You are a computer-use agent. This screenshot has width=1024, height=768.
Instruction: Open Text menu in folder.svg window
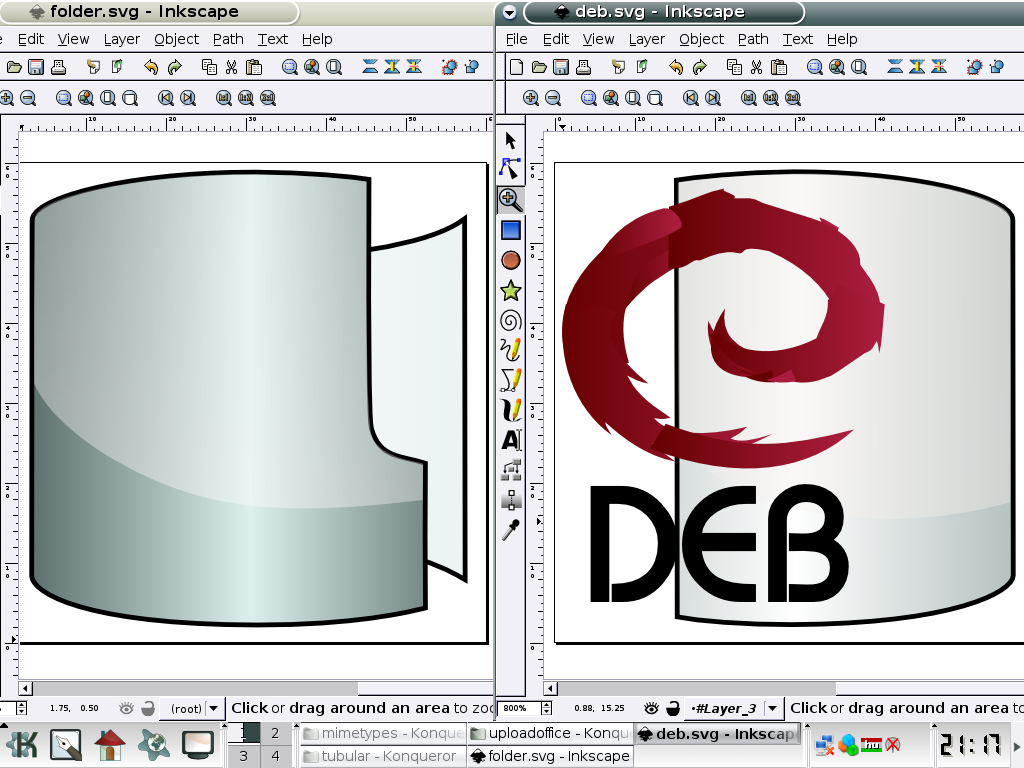[272, 39]
